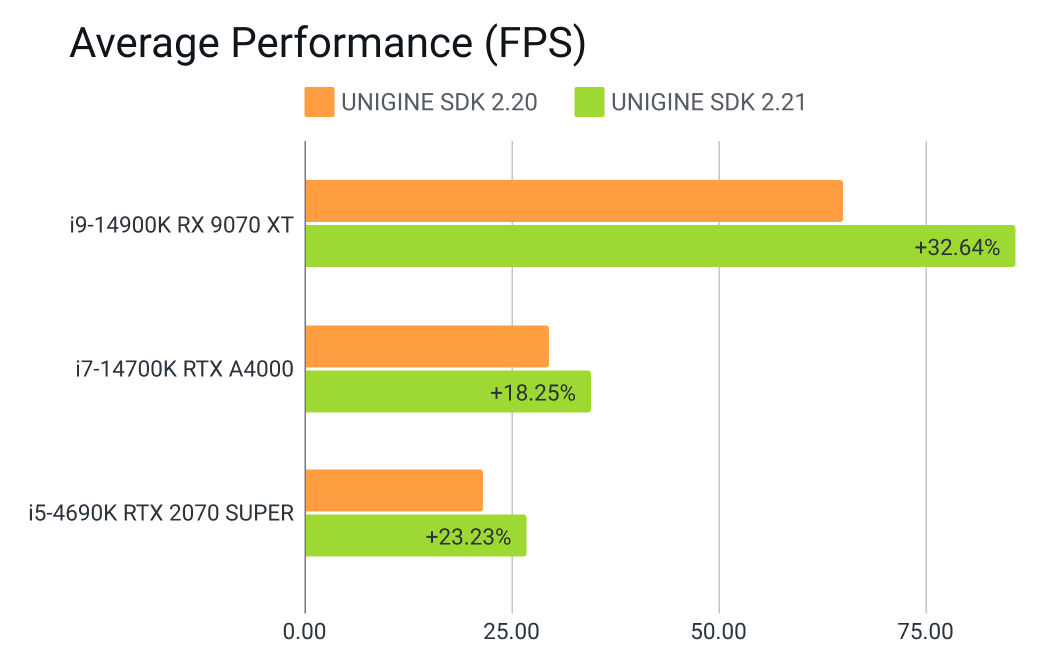
Task: Click the 50.00 axis tick label
Action: (x=718, y=632)
